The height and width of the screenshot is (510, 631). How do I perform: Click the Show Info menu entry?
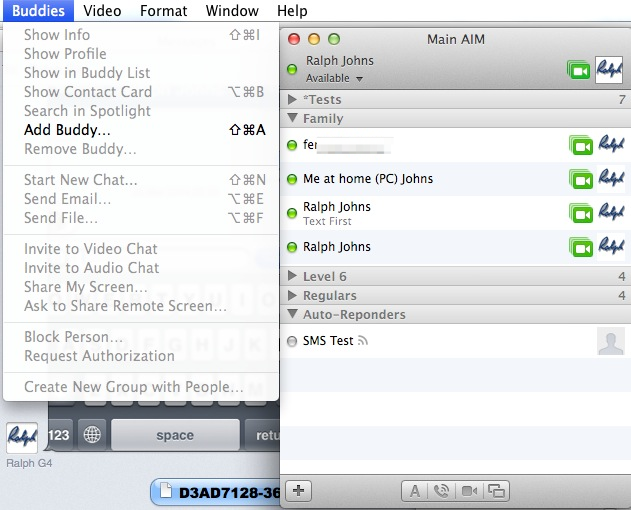pyautogui.click(x=141, y=35)
